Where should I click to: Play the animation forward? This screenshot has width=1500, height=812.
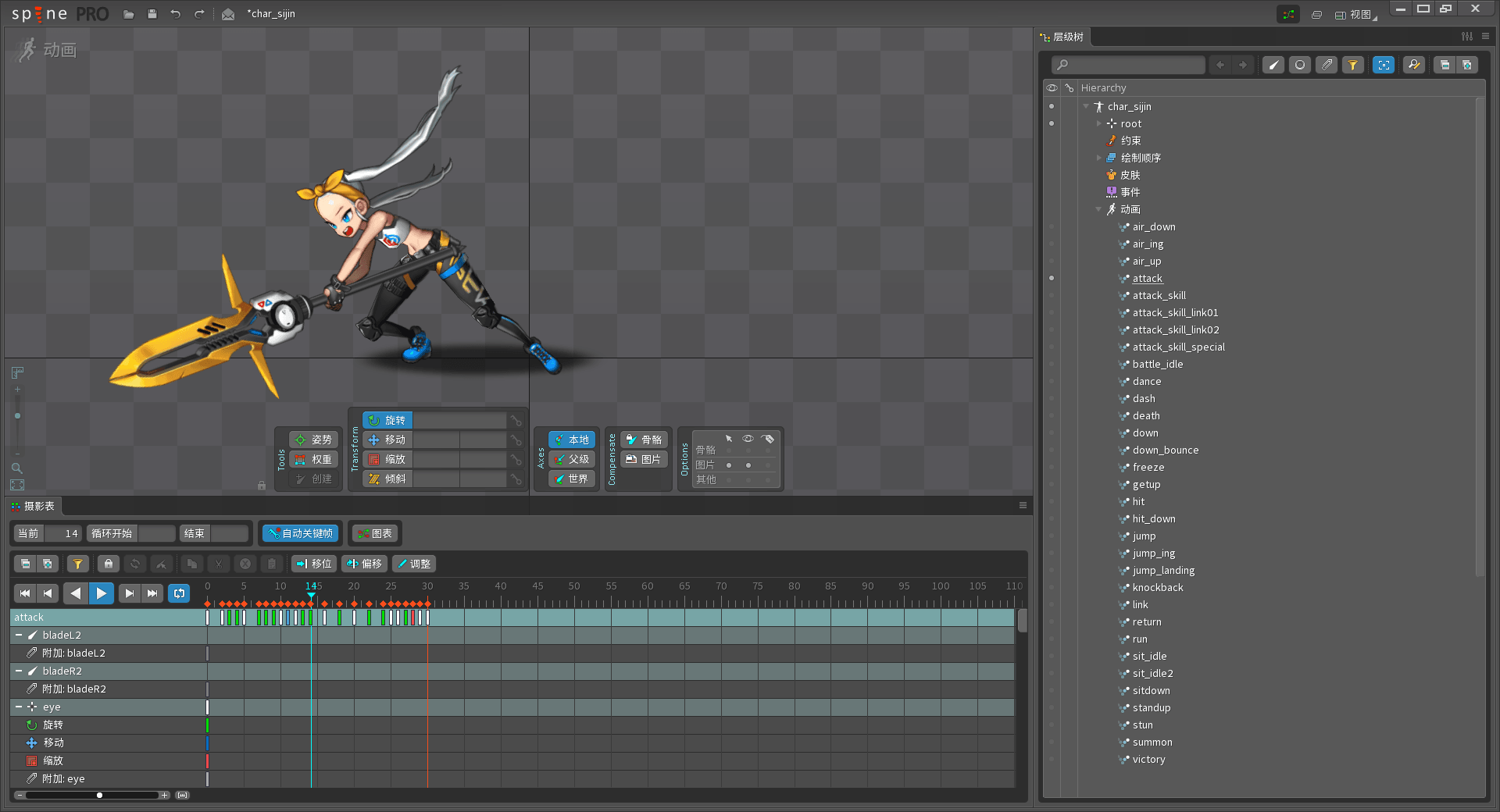(102, 593)
